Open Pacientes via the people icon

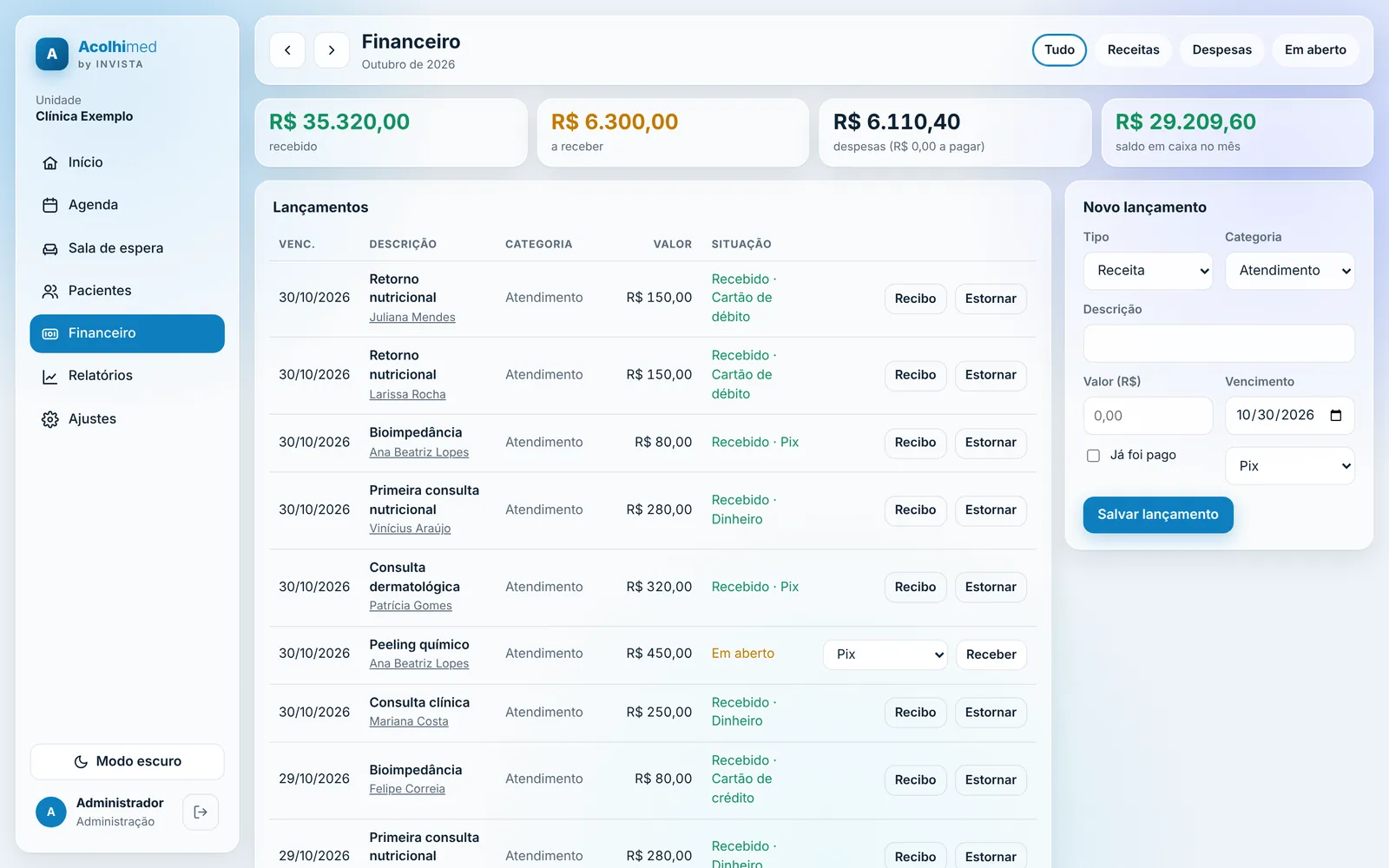pyautogui.click(x=50, y=292)
